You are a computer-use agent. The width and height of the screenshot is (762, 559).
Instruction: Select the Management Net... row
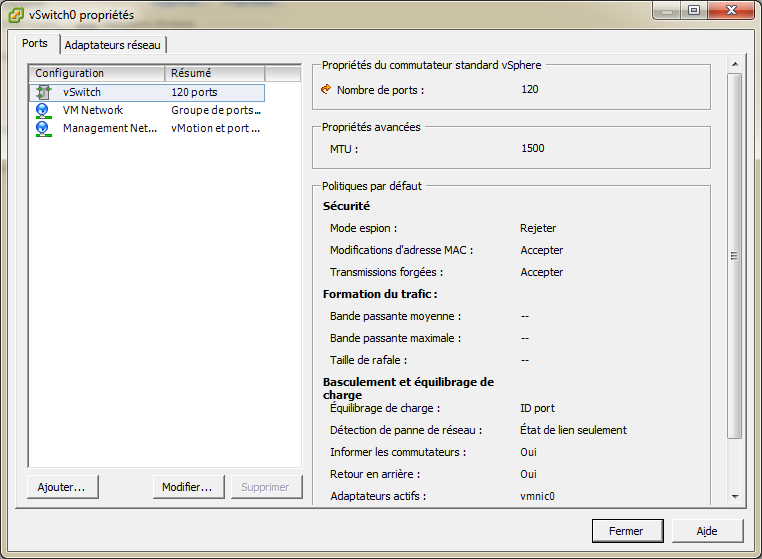[147, 128]
